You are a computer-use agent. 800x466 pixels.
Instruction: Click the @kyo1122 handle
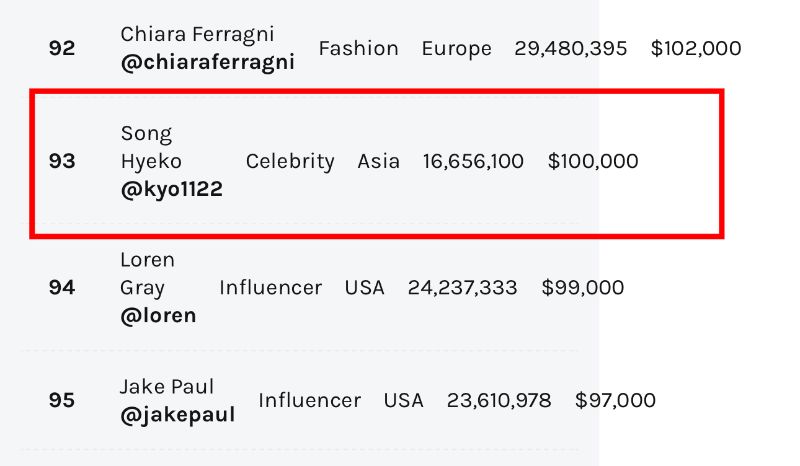click(x=171, y=189)
